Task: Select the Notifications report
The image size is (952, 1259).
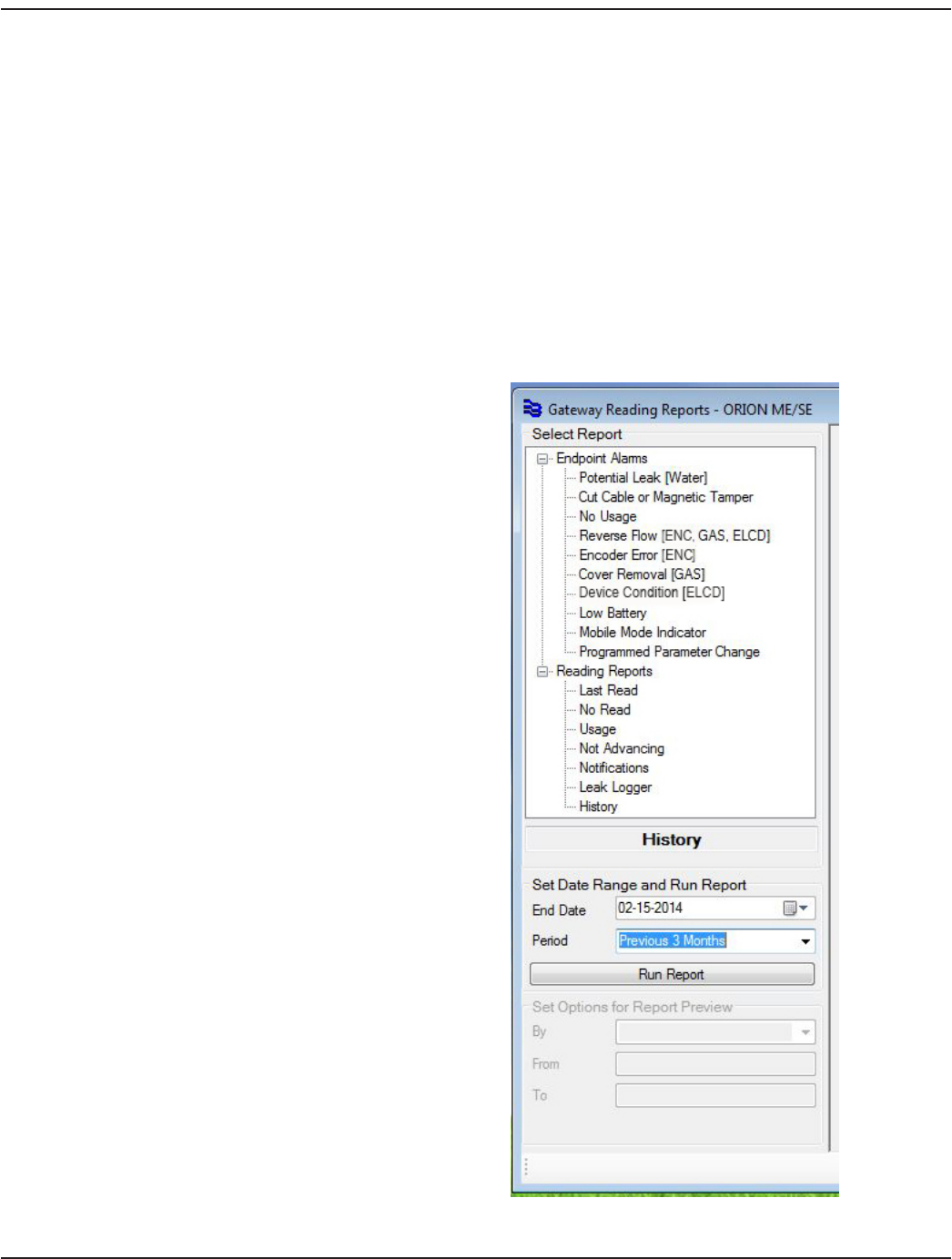Action: tap(613, 768)
